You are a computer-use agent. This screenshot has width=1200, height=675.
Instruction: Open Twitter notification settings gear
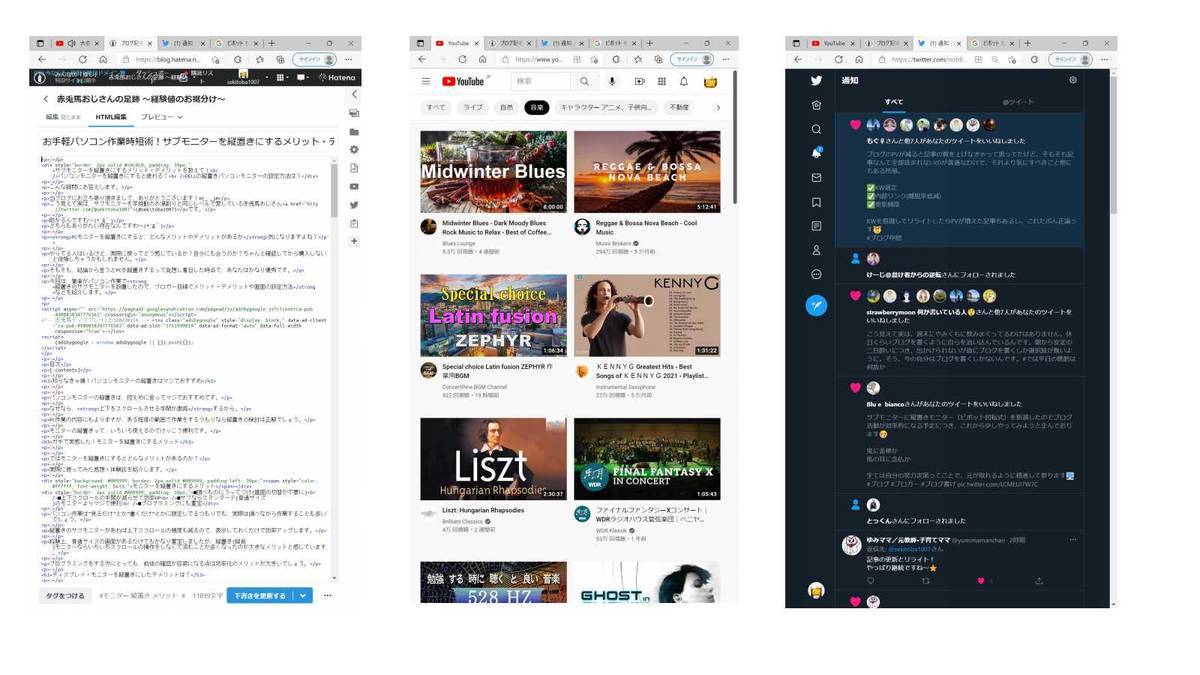(x=1073, y=80)
